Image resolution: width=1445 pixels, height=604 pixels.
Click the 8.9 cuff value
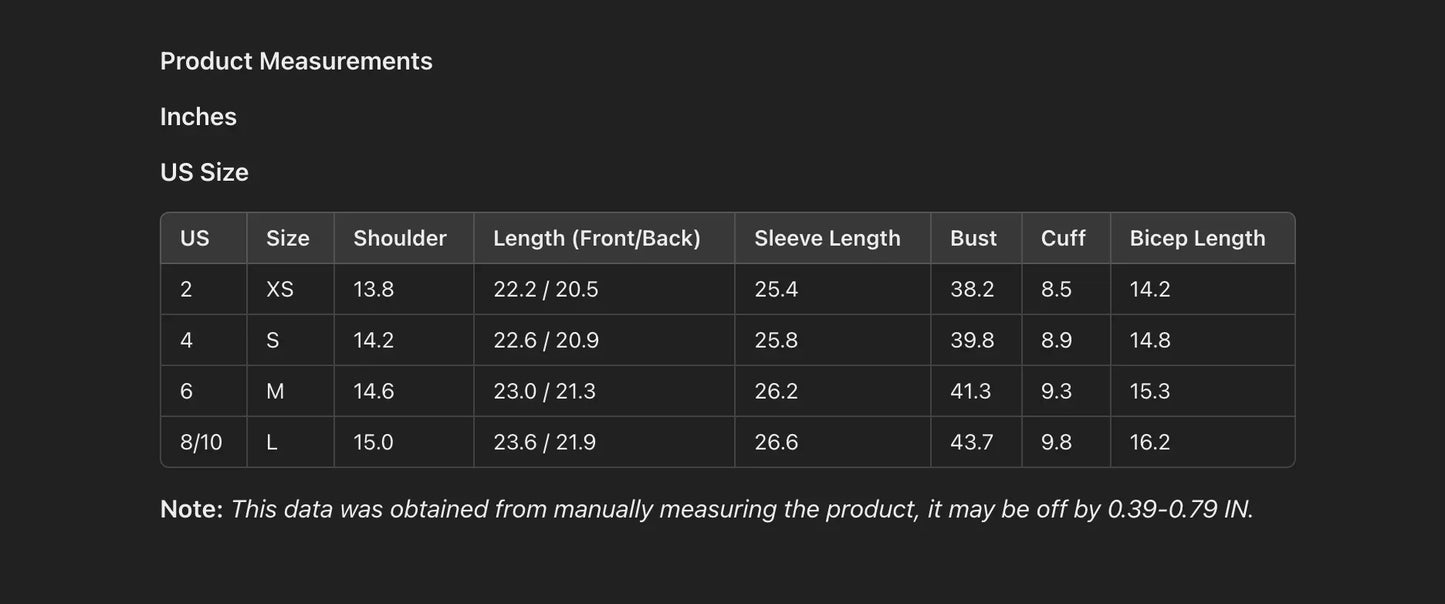coord(1056,340)
